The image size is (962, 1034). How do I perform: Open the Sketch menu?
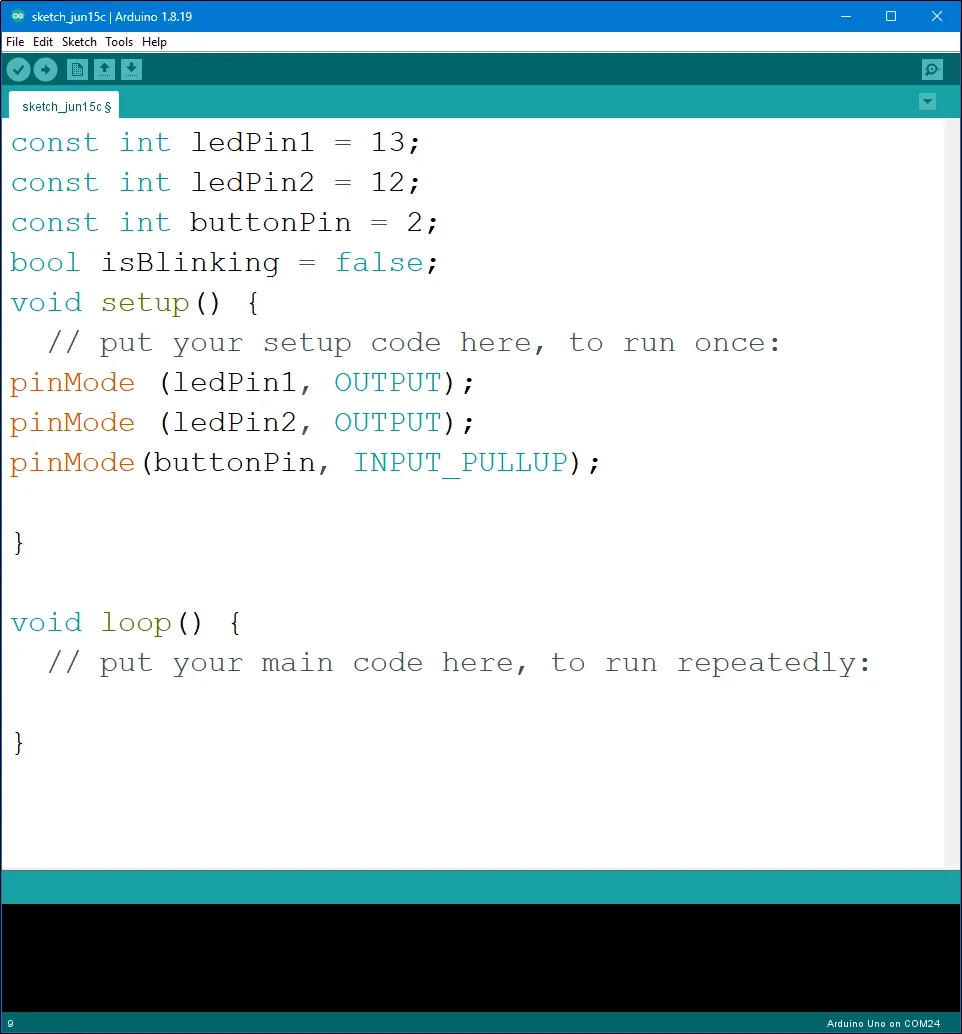(79, 42)
